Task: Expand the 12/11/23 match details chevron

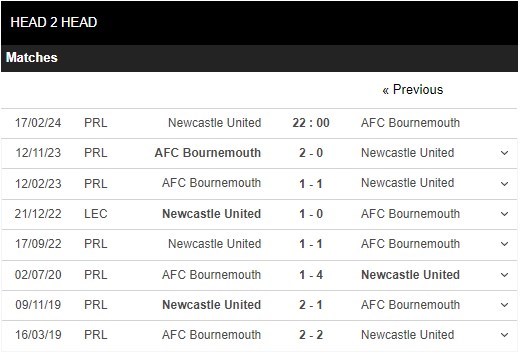Action: click(x=504, y=153)
